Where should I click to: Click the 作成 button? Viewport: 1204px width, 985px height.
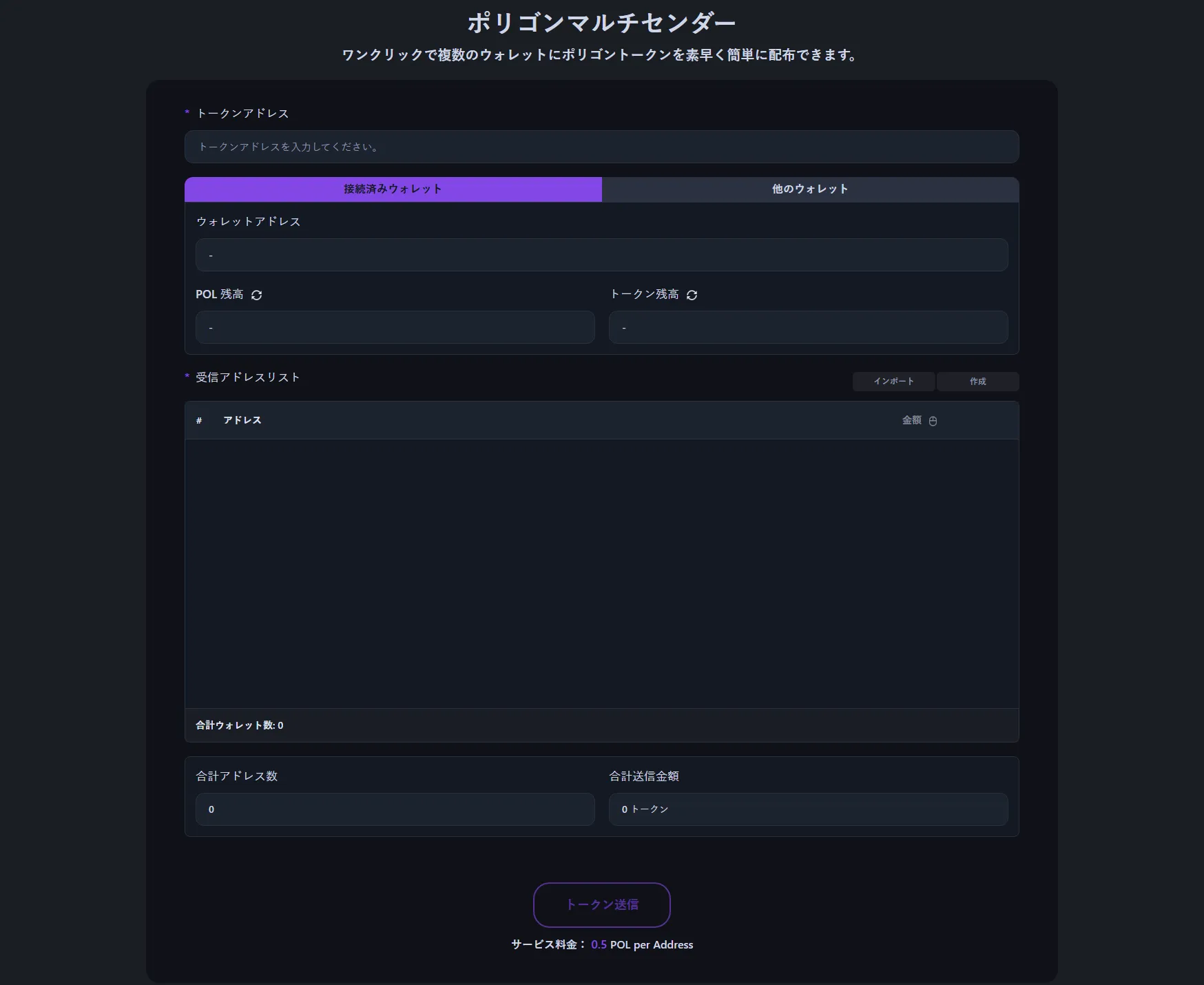pyautogui.click(x=977, y=382)
